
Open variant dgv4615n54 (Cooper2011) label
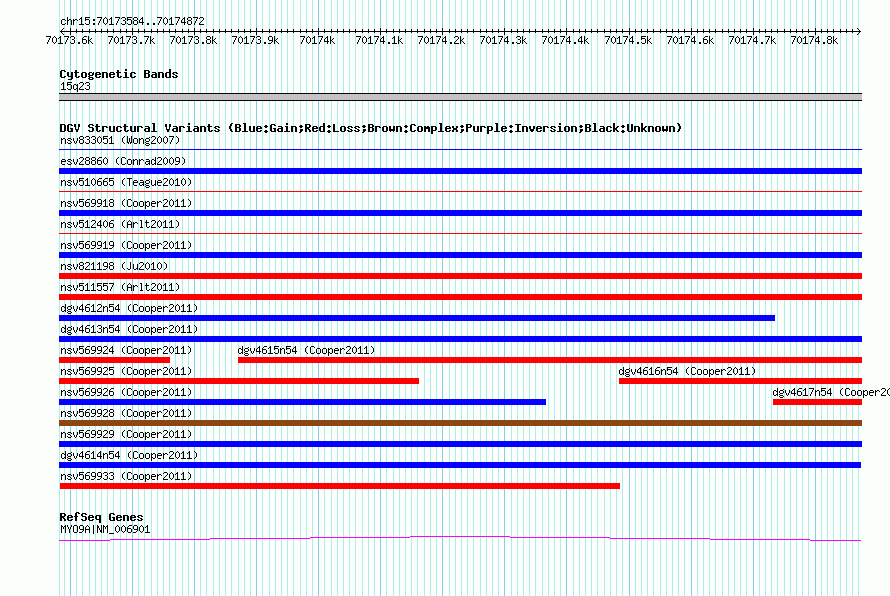pyautogui.click(x=306, y=350)
